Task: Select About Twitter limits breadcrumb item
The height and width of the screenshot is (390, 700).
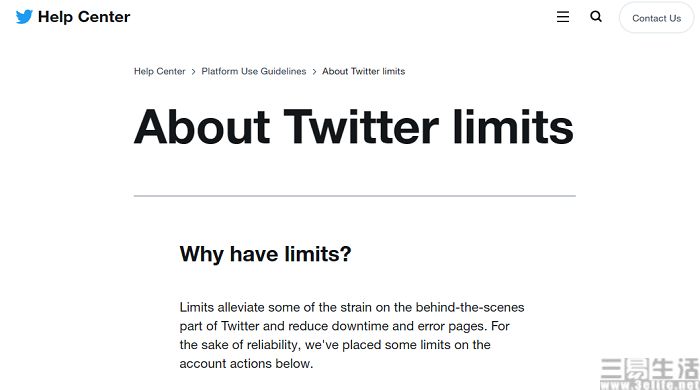Action: point(363,71)
